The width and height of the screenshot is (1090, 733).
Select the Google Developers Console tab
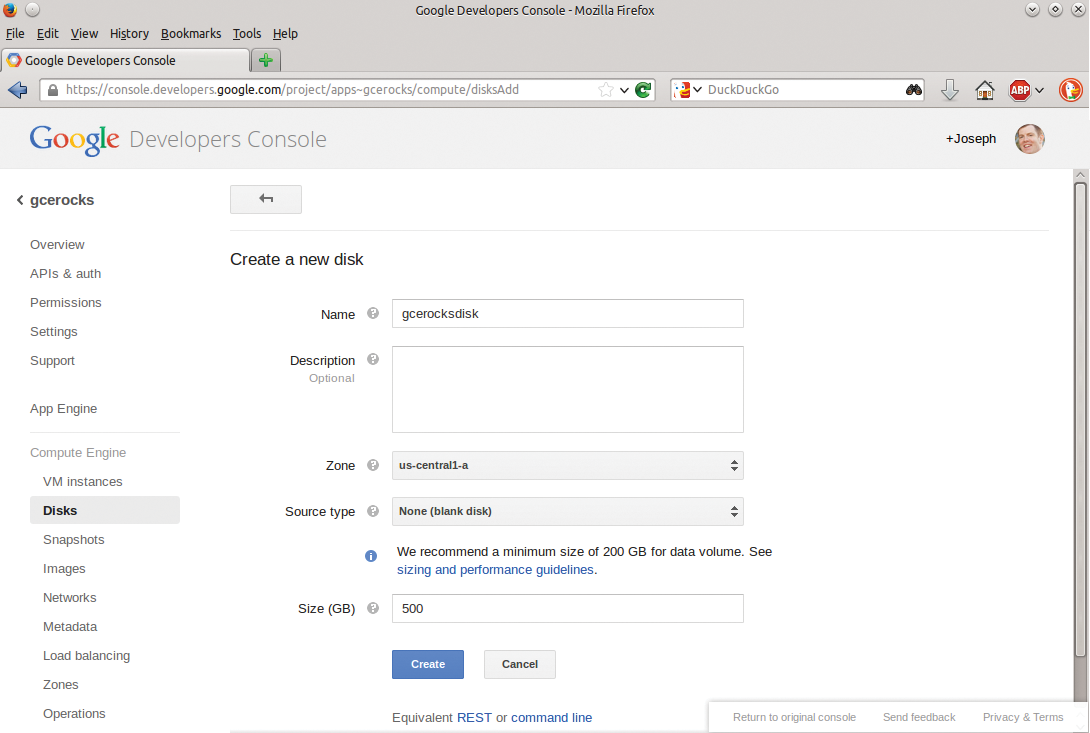(125, 61)
